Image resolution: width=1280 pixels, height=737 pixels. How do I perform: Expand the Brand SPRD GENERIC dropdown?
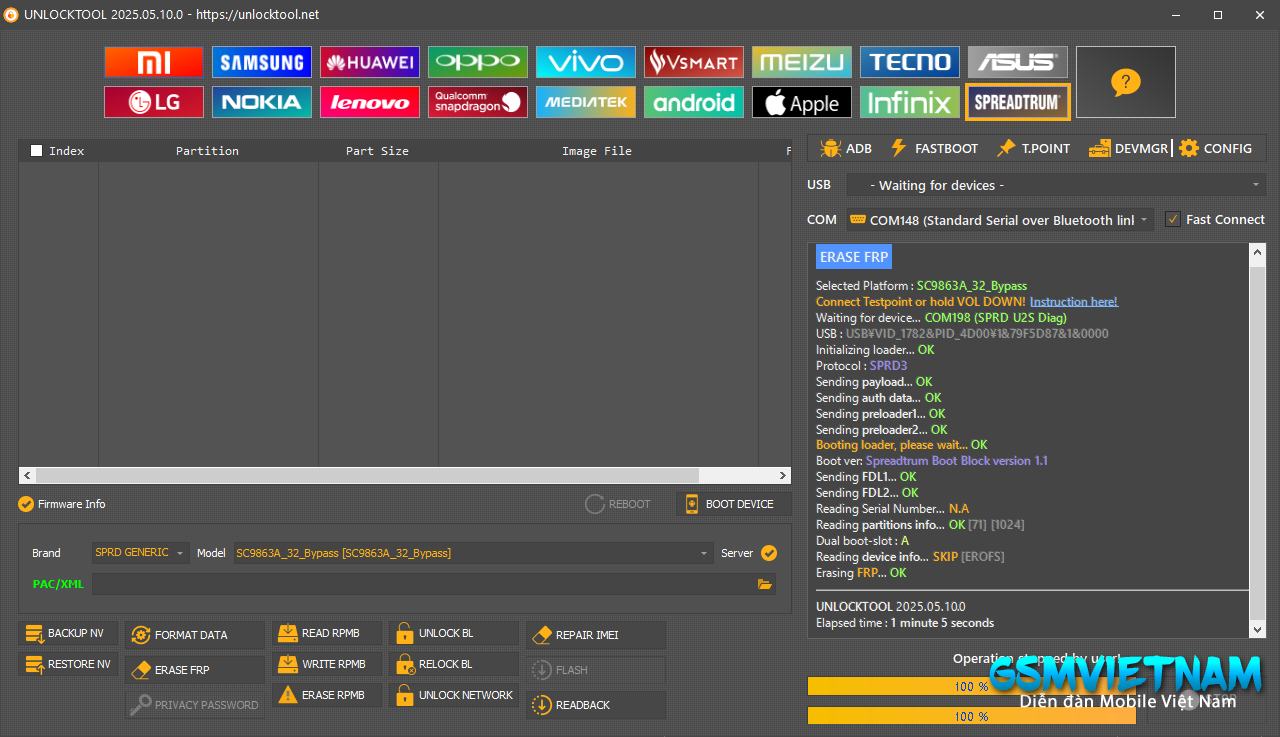[140, 553]
